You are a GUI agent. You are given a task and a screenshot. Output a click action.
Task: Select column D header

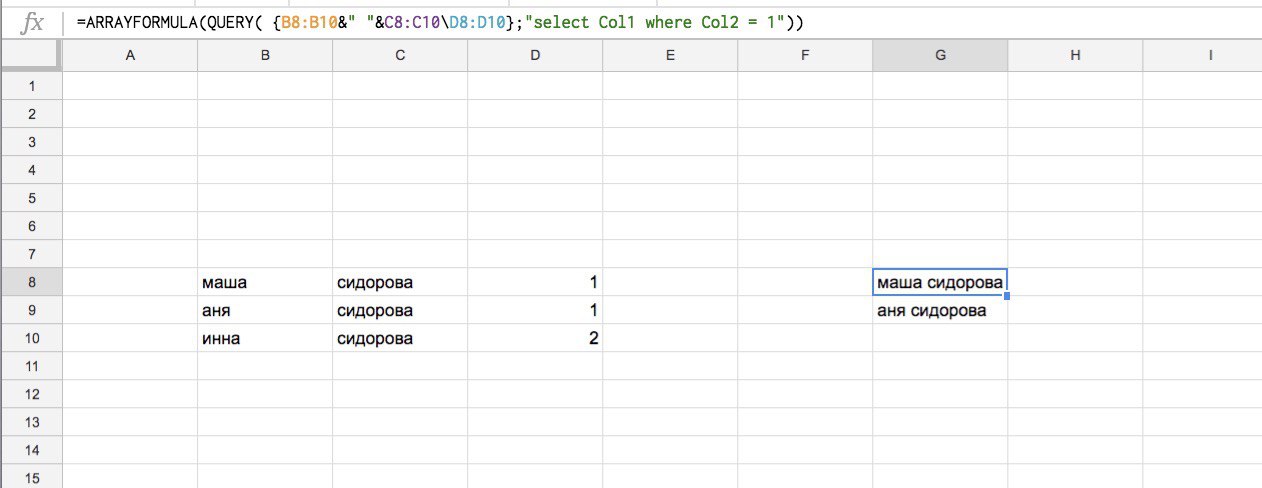tap(535, 56)
